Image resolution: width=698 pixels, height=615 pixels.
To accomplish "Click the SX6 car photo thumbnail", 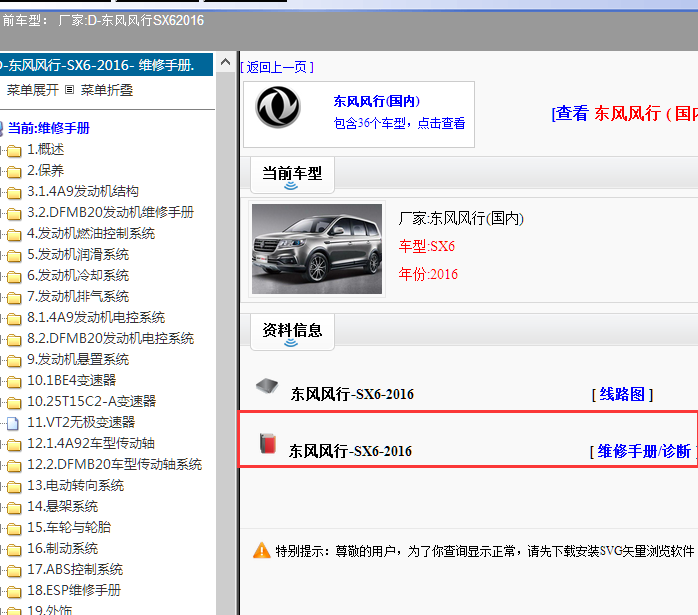I will point(317,249).
